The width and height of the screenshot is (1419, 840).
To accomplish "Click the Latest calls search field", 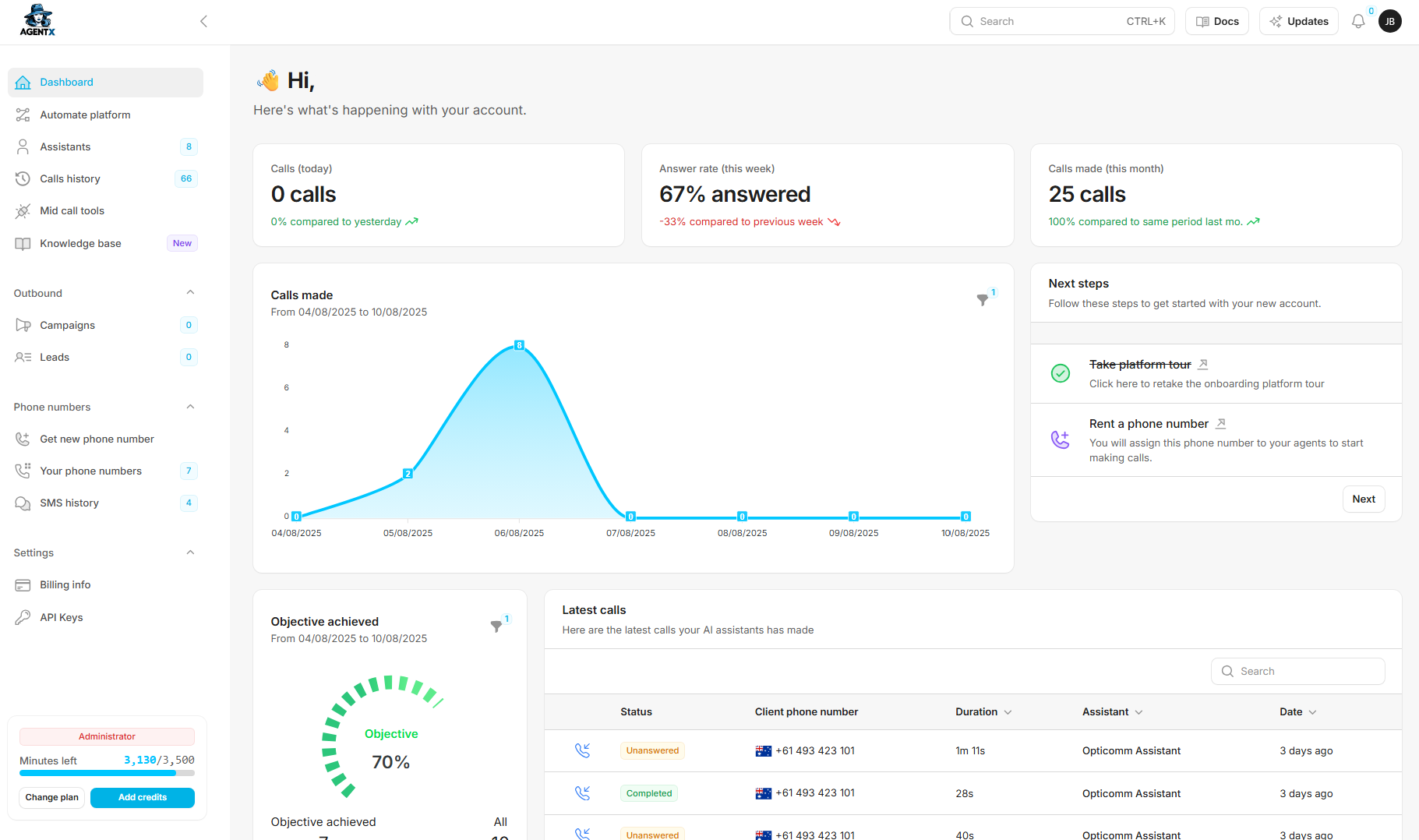I will [1297, 671].
